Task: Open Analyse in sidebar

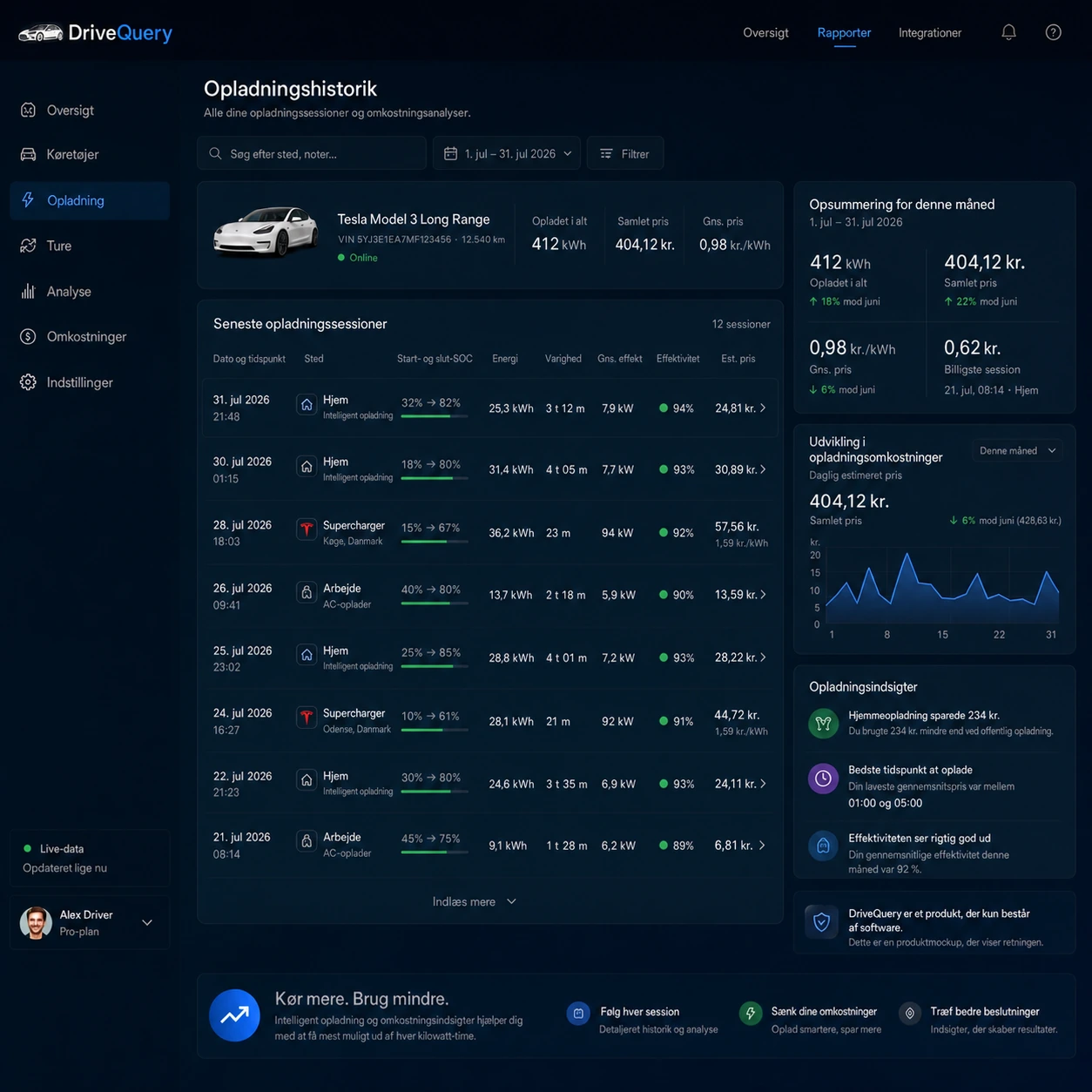Action: tap(90, 291)
